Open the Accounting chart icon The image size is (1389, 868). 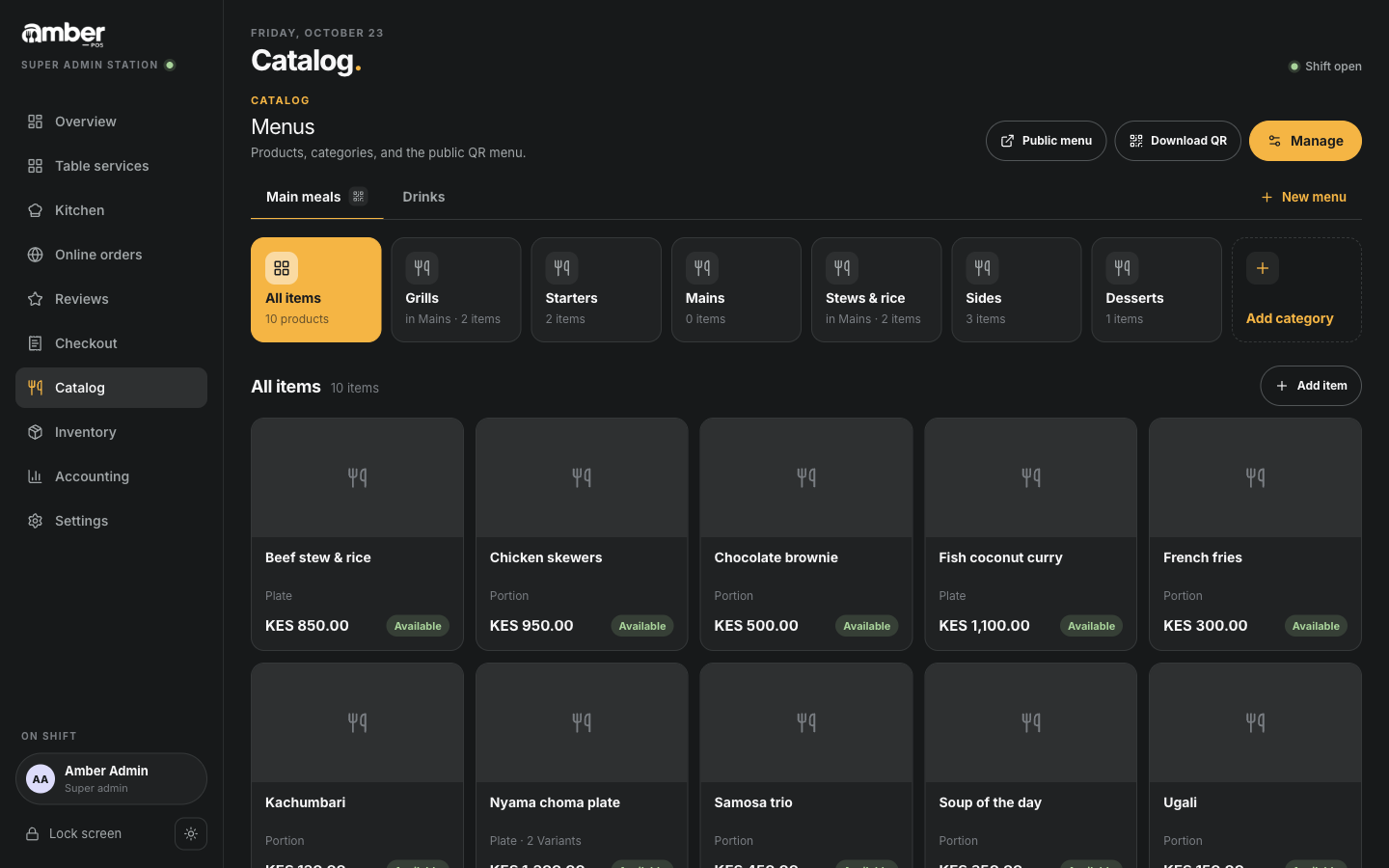(35, 476)
